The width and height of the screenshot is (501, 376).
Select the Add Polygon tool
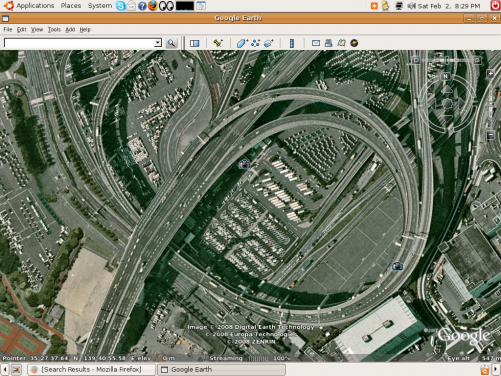[242, 43]
